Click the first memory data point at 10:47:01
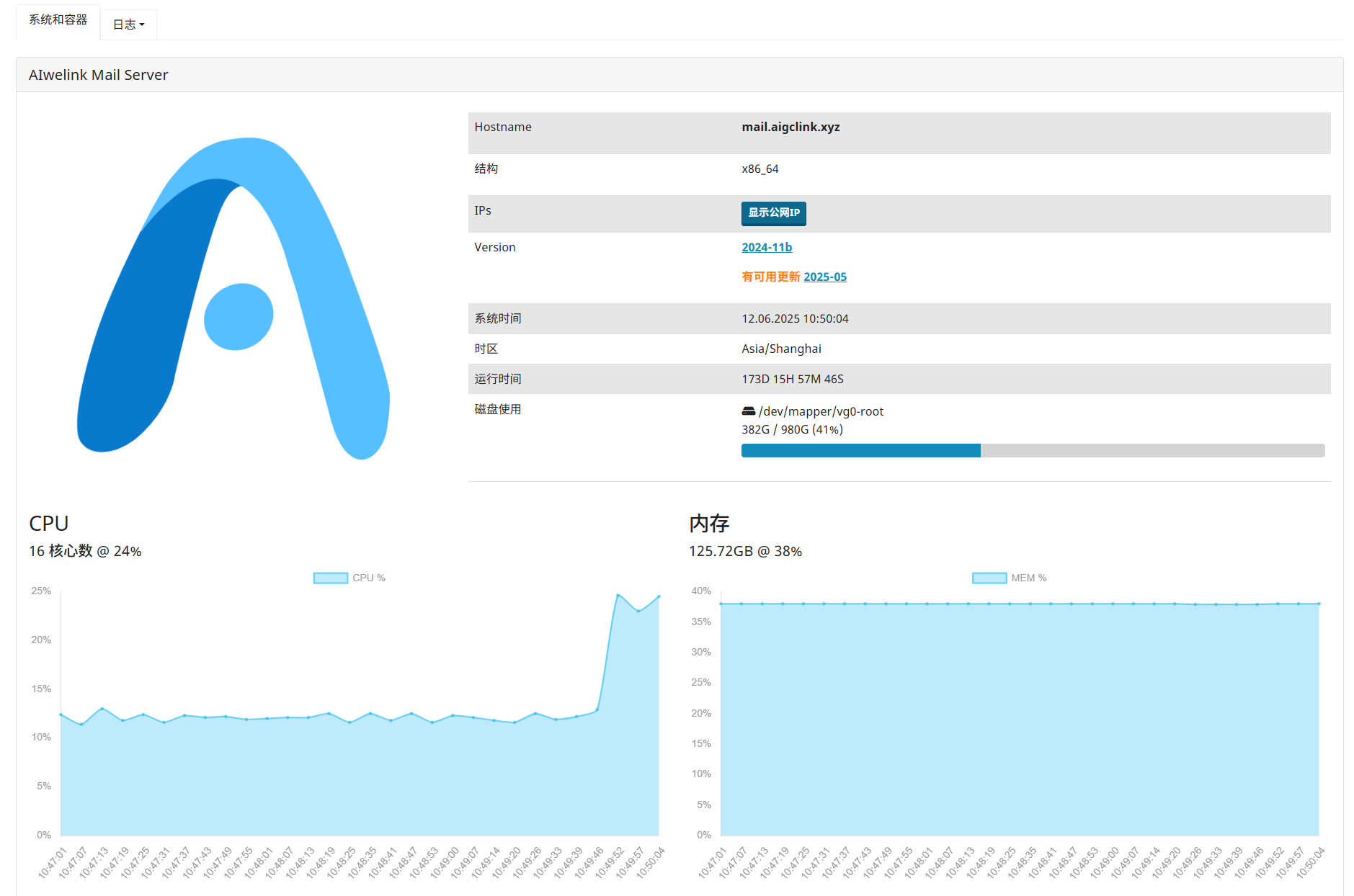The image size is (1354, 896). [721, 604]
